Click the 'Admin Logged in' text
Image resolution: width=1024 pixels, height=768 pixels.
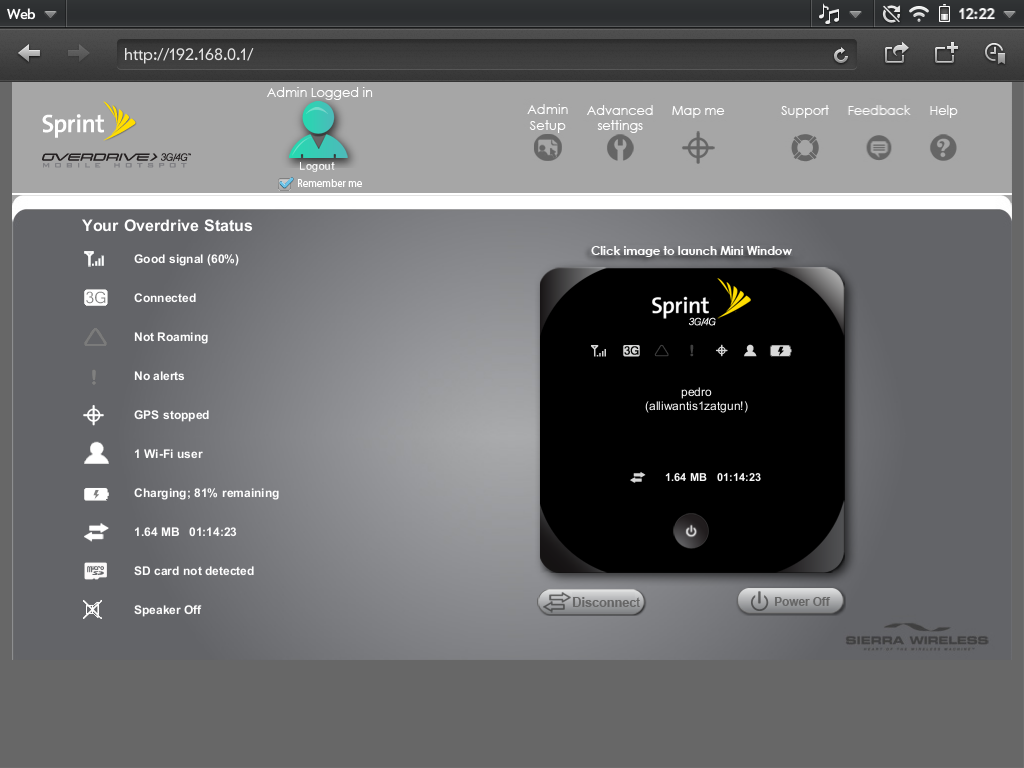tap(319, 93)
